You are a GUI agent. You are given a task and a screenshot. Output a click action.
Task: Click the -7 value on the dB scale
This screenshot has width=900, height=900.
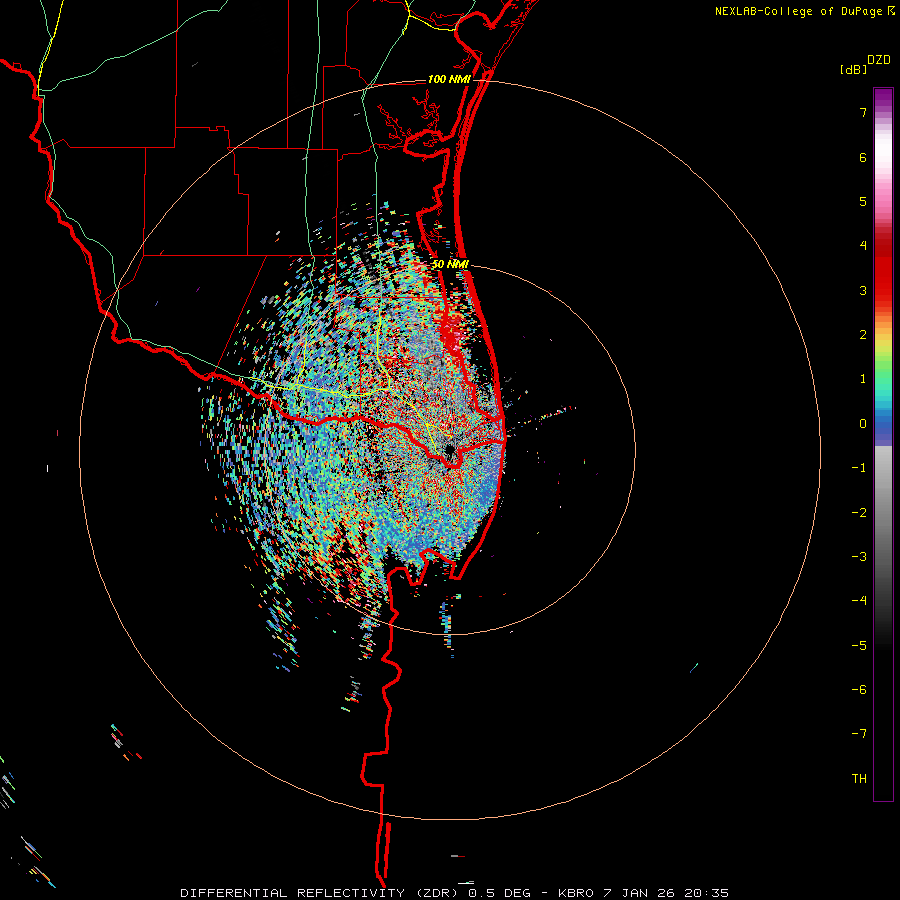tap(859, 734)
